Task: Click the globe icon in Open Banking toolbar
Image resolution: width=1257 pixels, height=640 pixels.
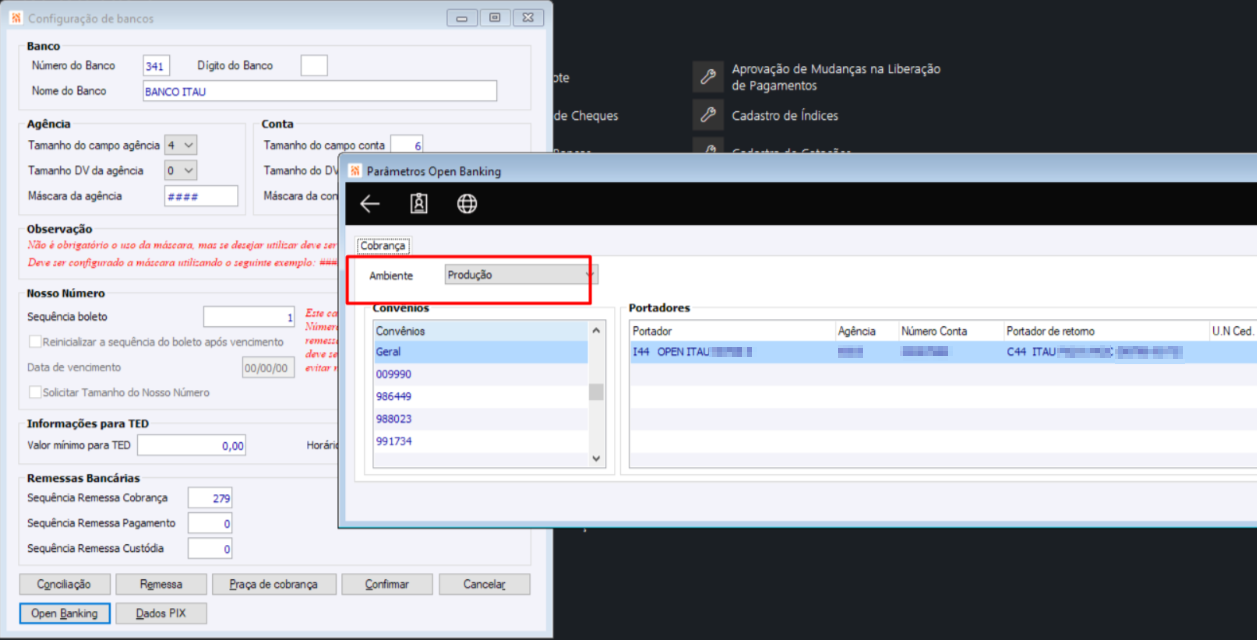Action: point(467,204)
